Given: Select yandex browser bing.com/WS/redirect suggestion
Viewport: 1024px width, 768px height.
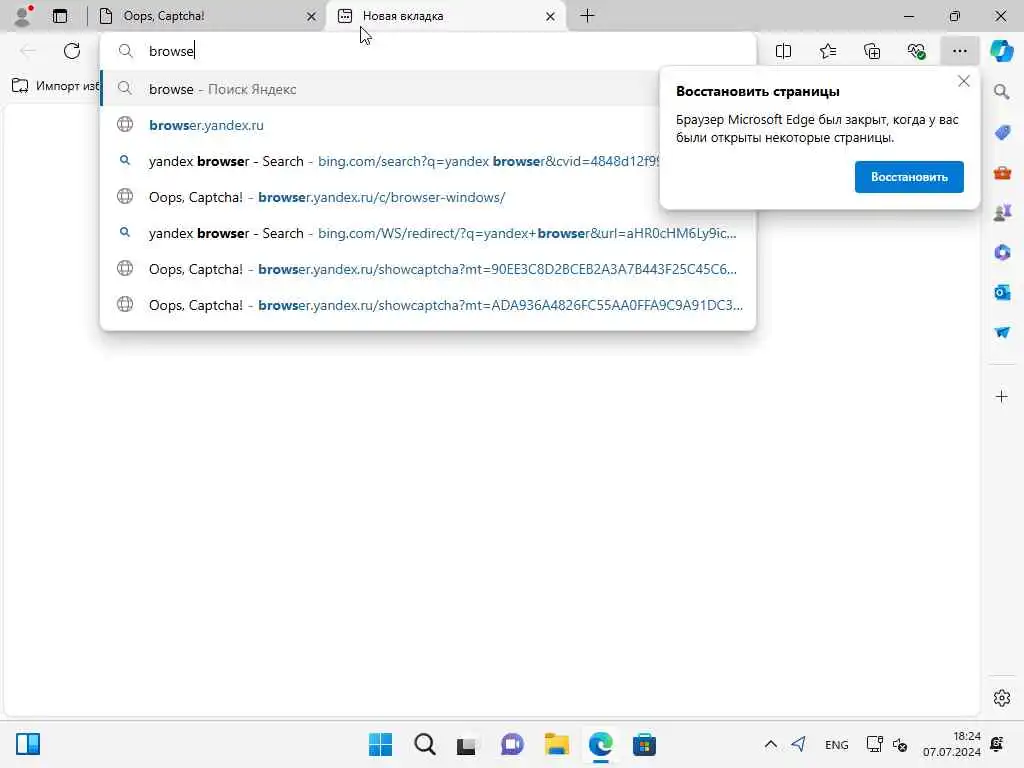Looking at the screenshot, I should (428, 232).
